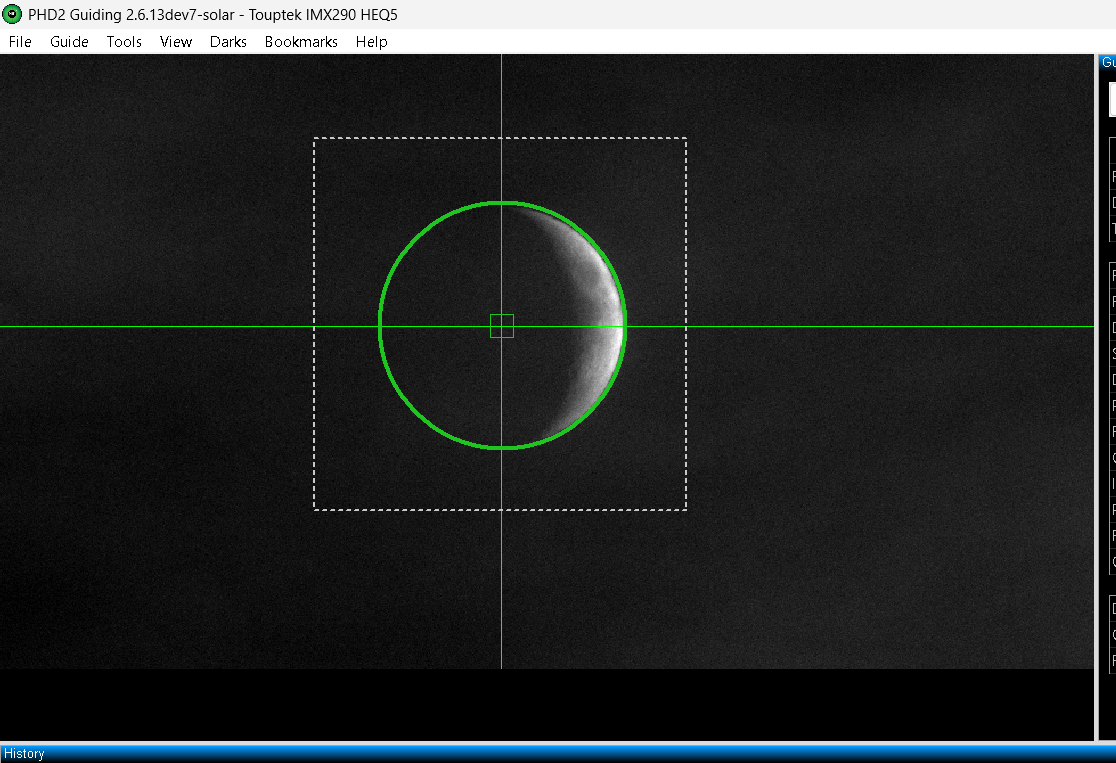Screen dimensions: 1116x763
Task: Click the small green lock-position square
Action: (502, 326)
